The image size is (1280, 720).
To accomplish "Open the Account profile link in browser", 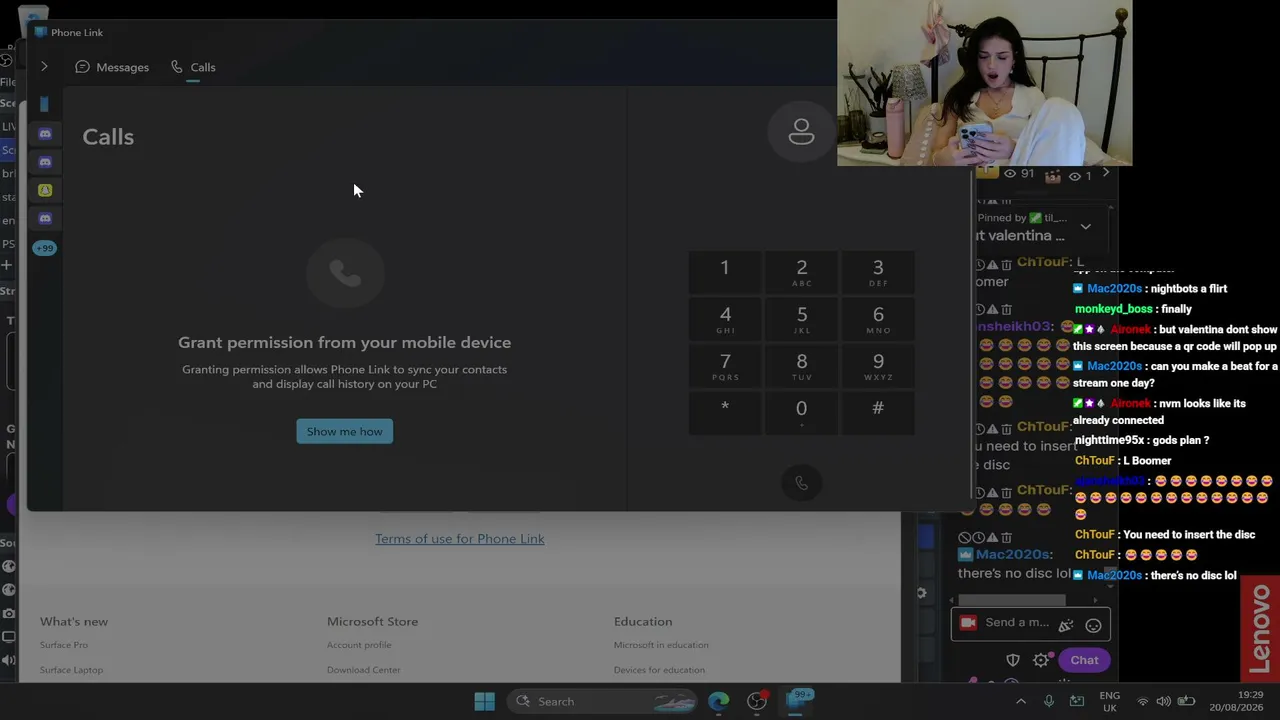I will click(359, 645).
